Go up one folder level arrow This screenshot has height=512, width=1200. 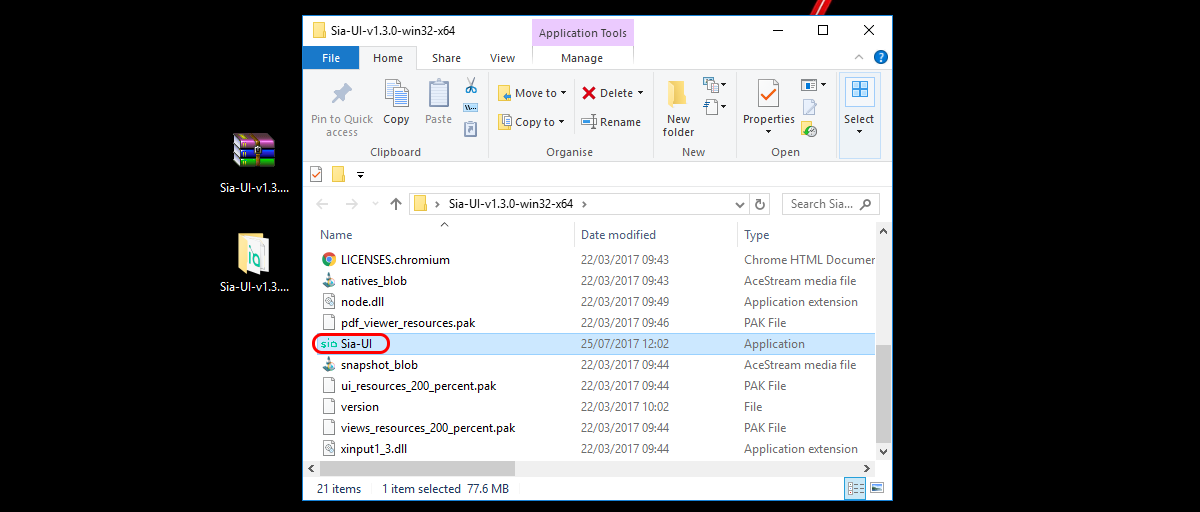tap(395, 204)
